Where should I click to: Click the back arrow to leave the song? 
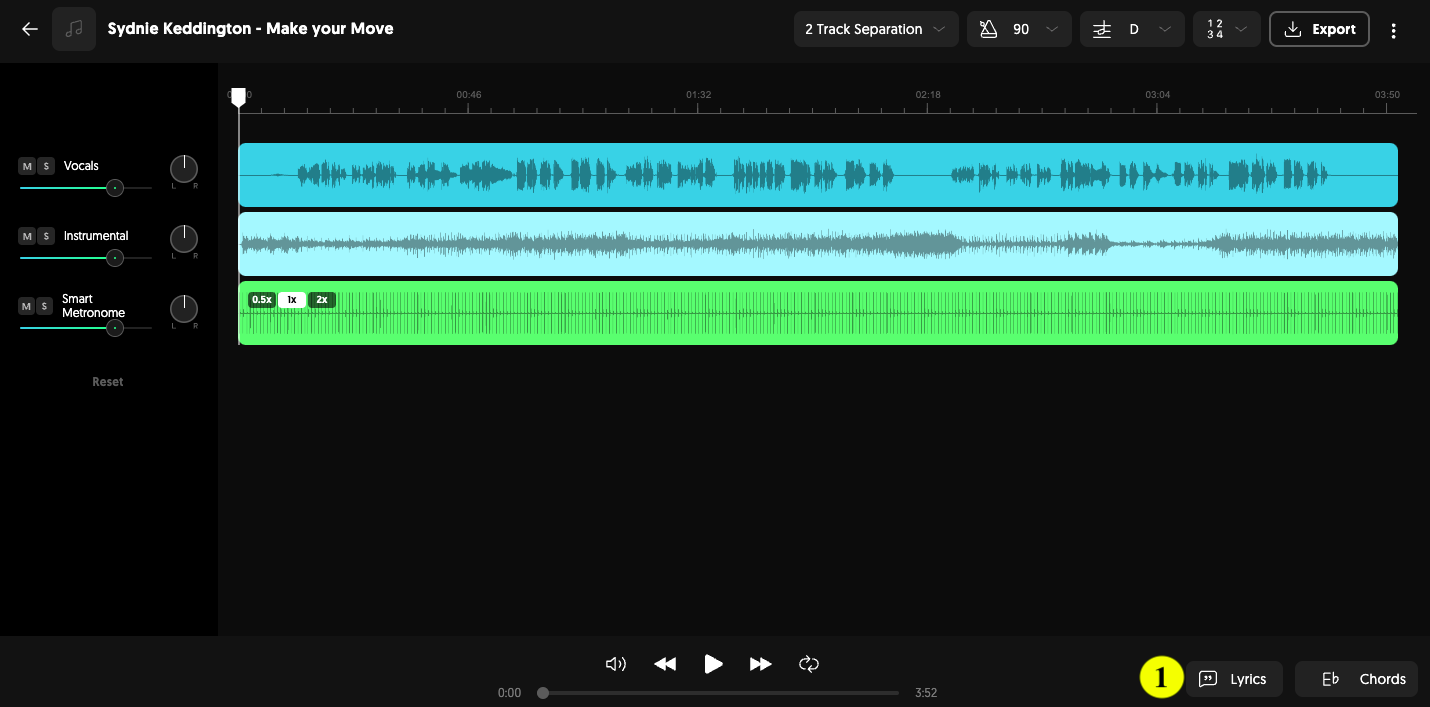29,29
